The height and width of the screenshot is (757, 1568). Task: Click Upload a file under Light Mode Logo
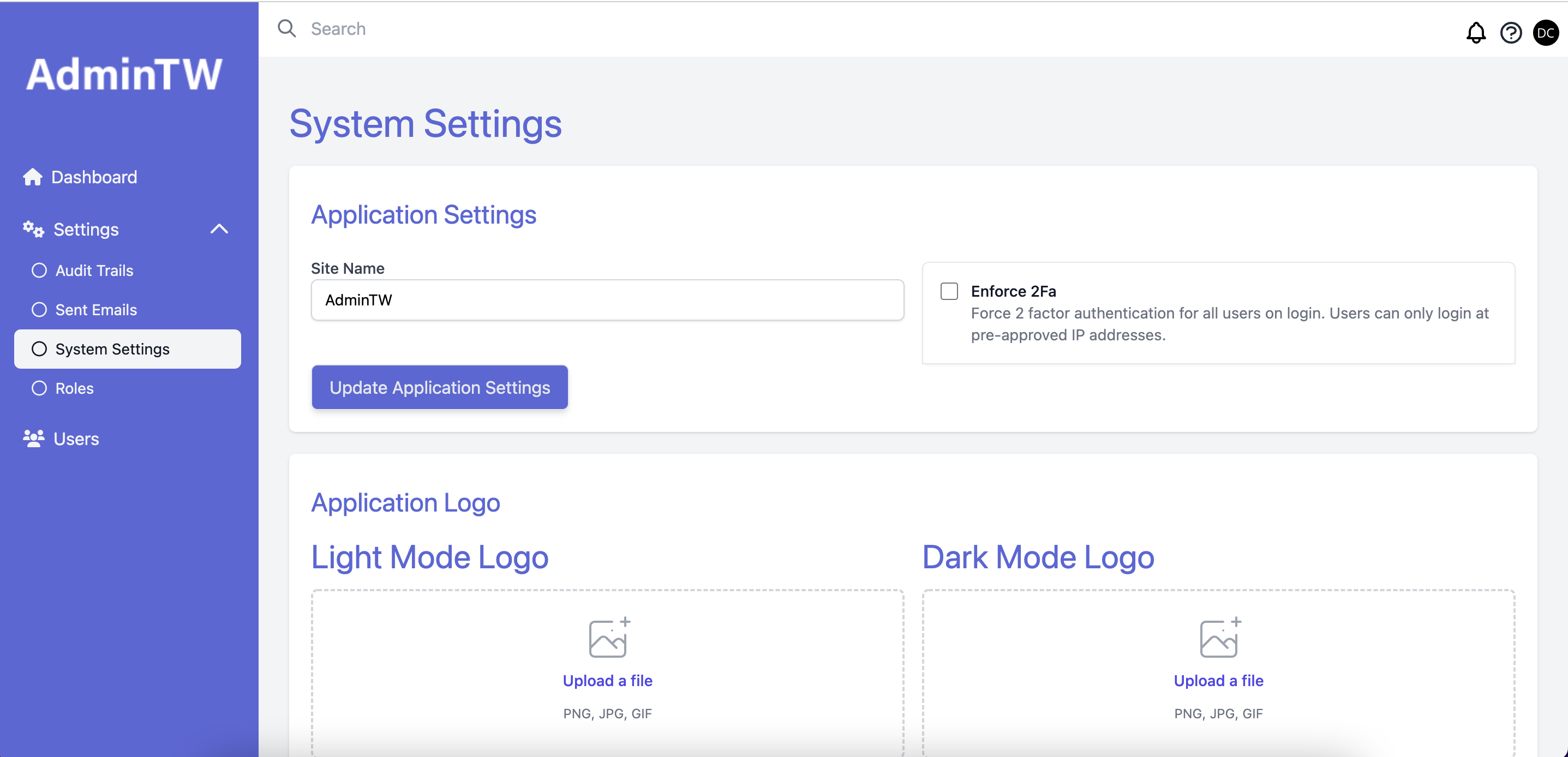[x=607, y=680]
